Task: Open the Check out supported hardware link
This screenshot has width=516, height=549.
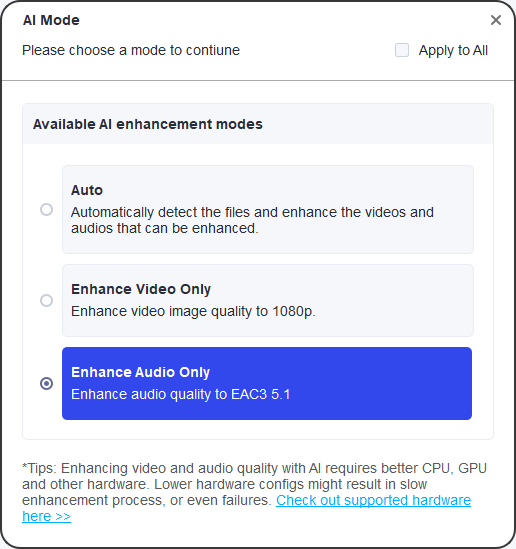Action: pos(373,500)
